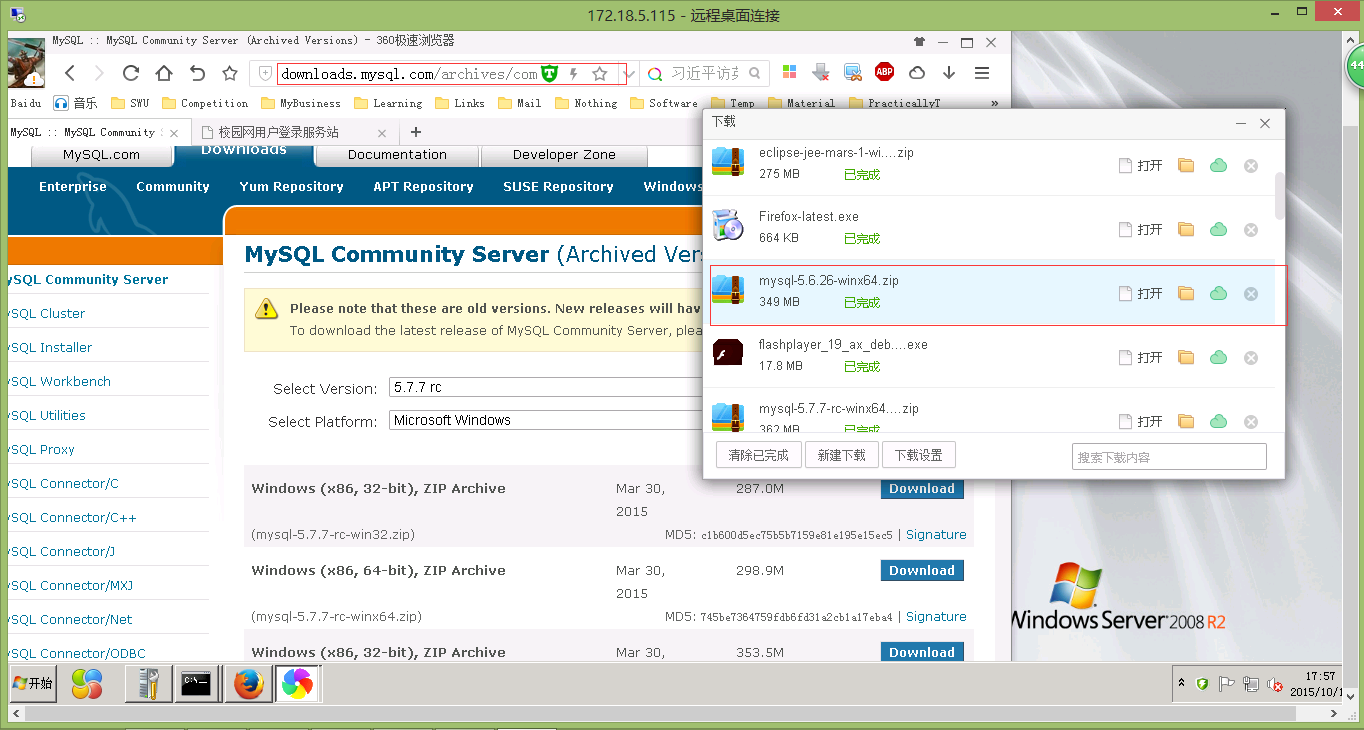Image resolution: width=1364 pixels, height=730 pixels.
Task: Click the 搜索下载内容 search field
Action: (1169, 457)
